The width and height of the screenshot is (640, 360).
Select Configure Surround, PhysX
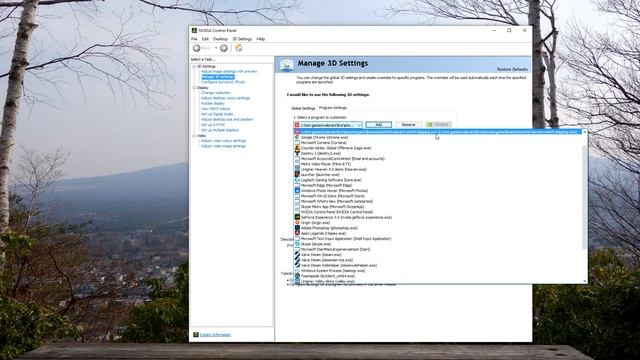tap(223, 82)
